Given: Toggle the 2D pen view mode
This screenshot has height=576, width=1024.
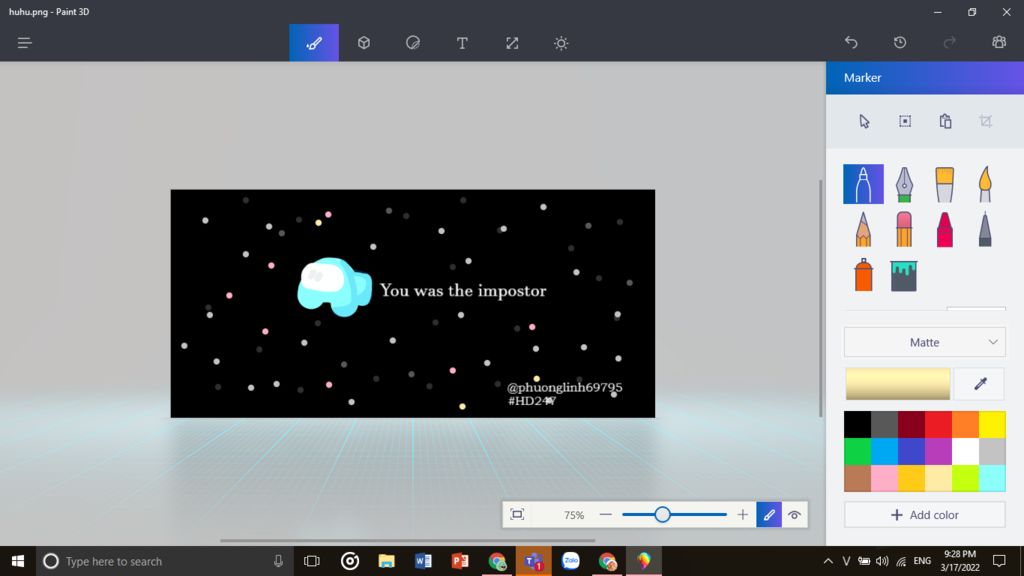Looking at the screenshot, I should (x=769, y=515).
